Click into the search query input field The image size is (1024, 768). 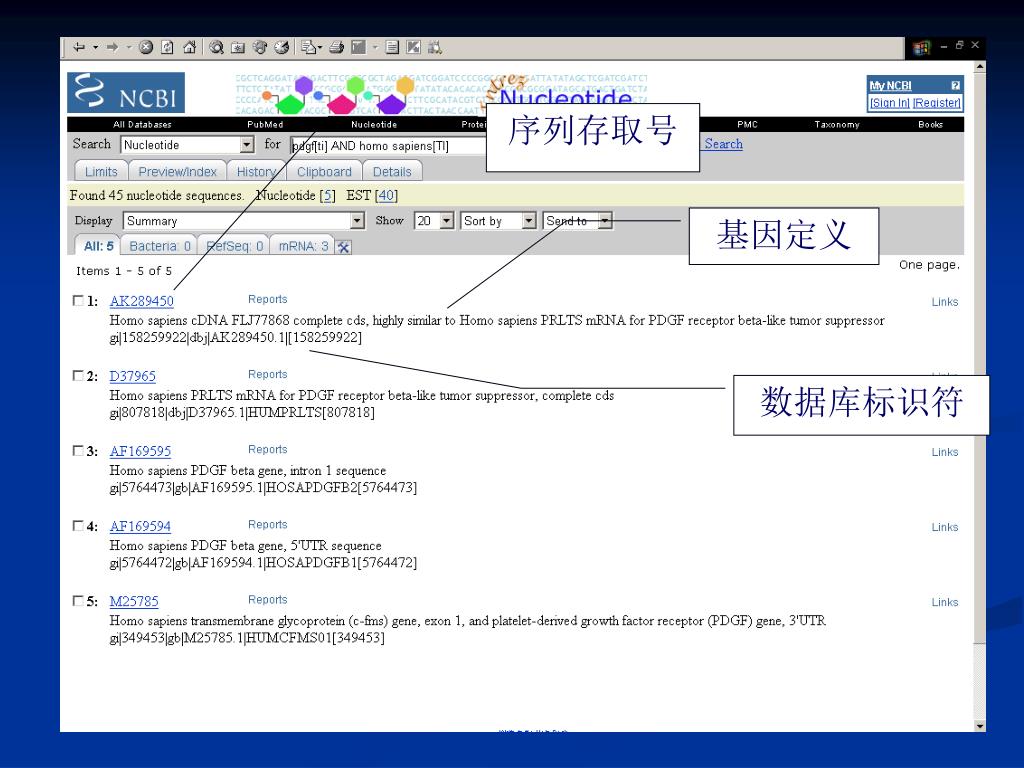point(389,146)
